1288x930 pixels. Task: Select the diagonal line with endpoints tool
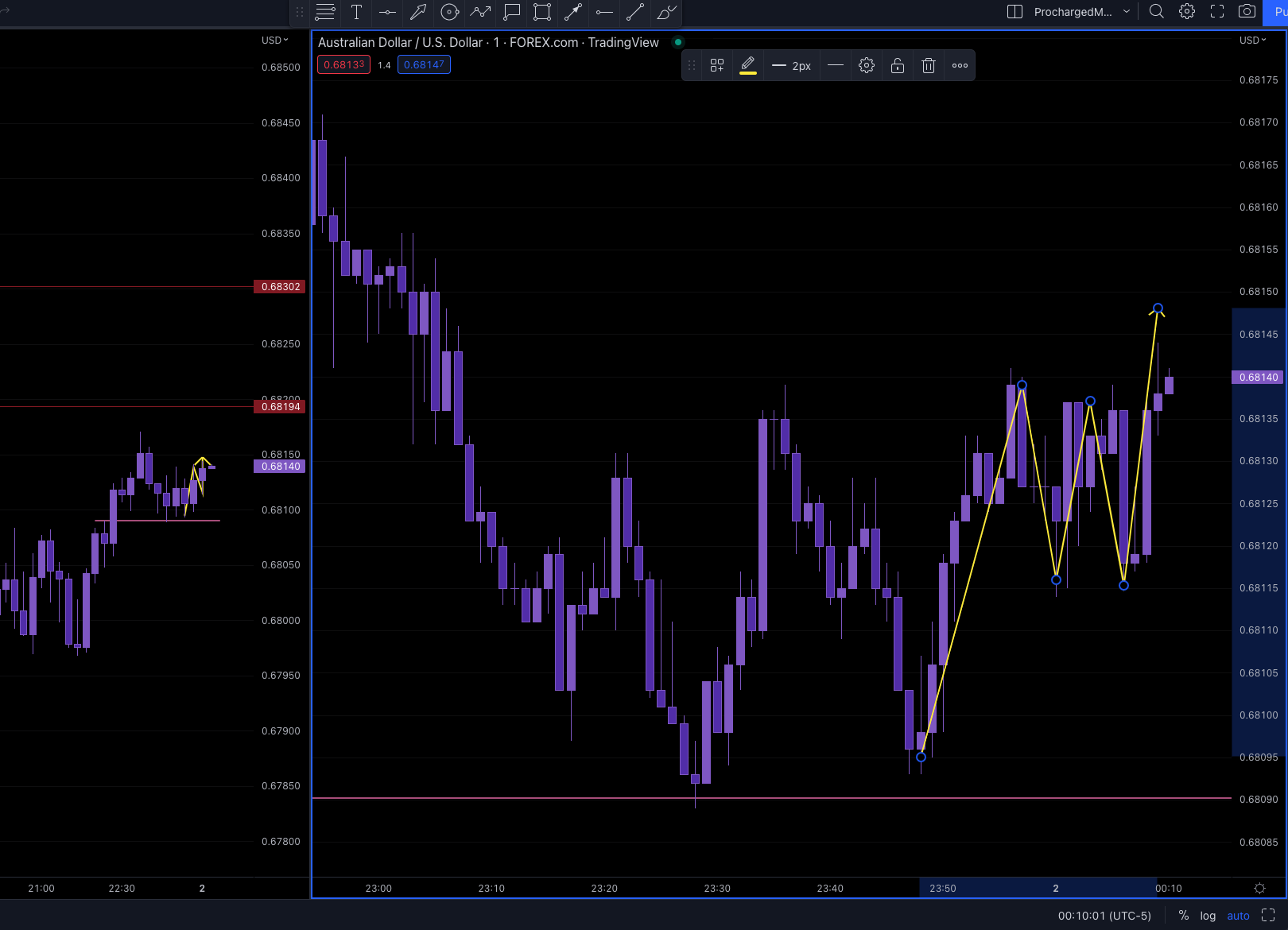[573, 12]
